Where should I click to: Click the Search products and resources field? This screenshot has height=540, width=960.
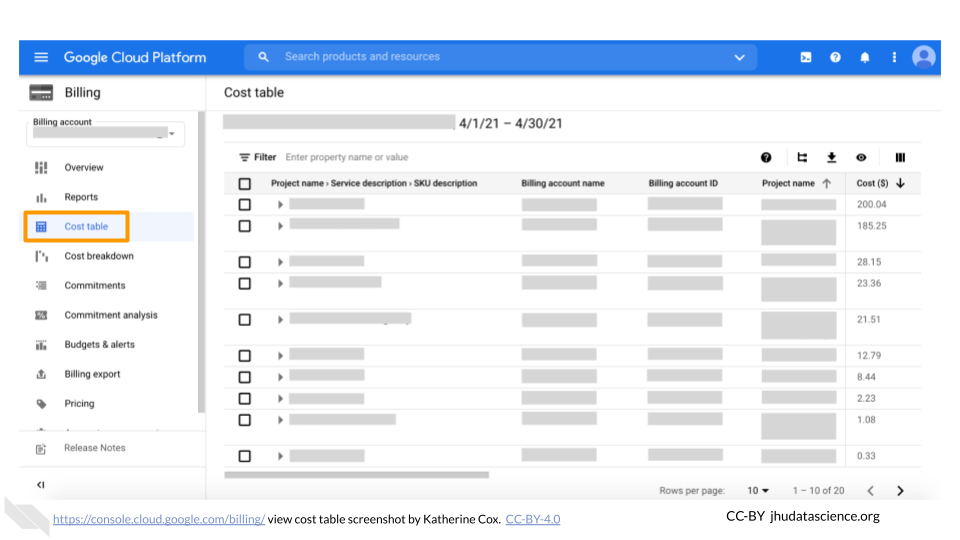(501, 57)
